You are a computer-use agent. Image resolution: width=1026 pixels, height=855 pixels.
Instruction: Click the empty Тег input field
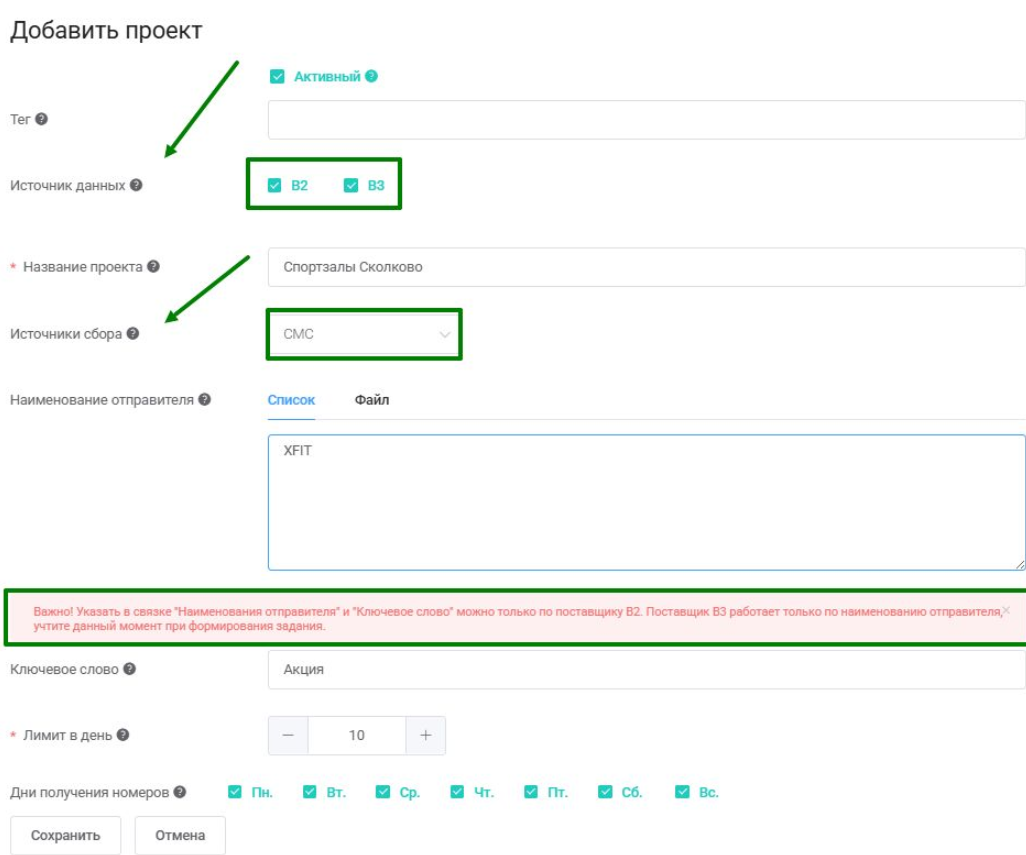tap(646, 120)
